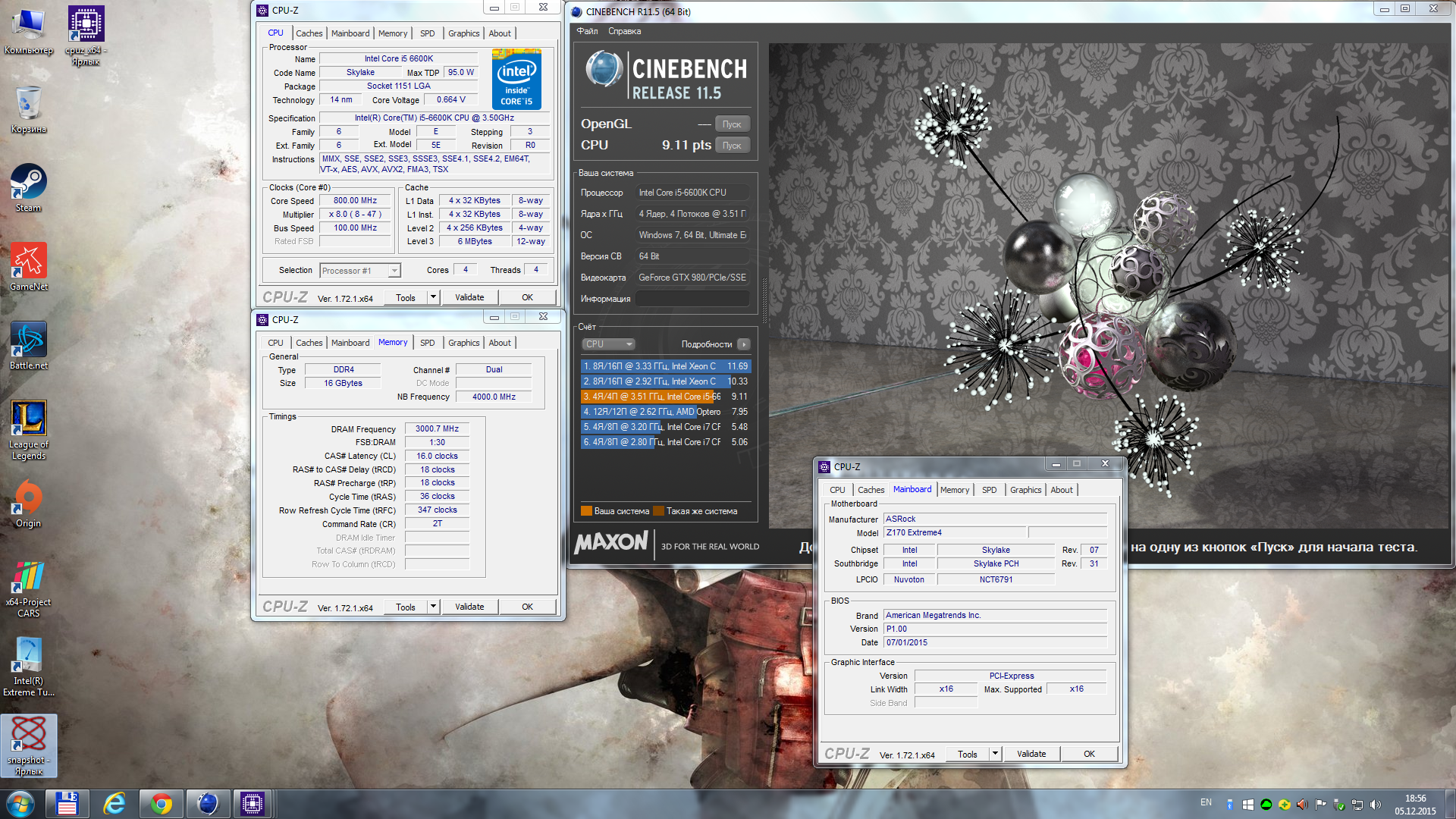Click the NB Frequency 4000.0 MHz value
1456x819 pixels.
(x=494, y=397)
